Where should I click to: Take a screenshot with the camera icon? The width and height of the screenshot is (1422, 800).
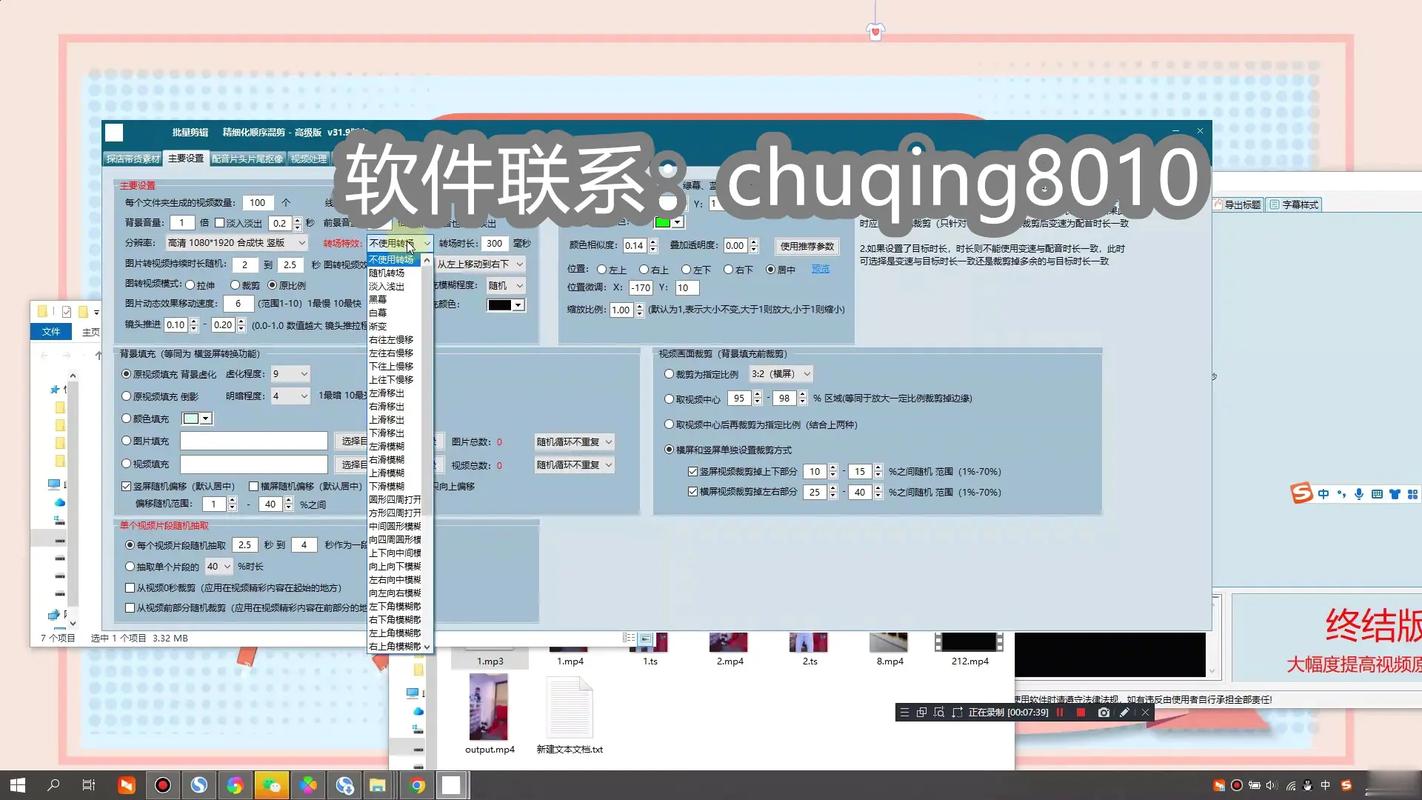1103,712
